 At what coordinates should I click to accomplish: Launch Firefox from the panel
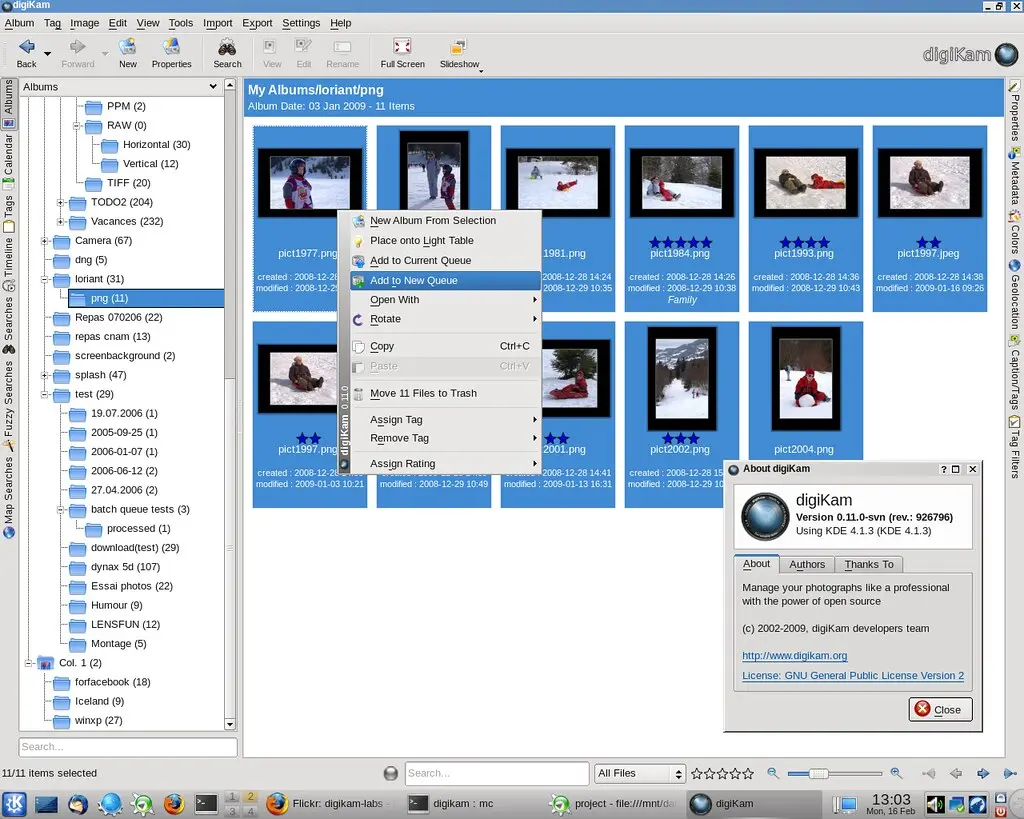174,803
